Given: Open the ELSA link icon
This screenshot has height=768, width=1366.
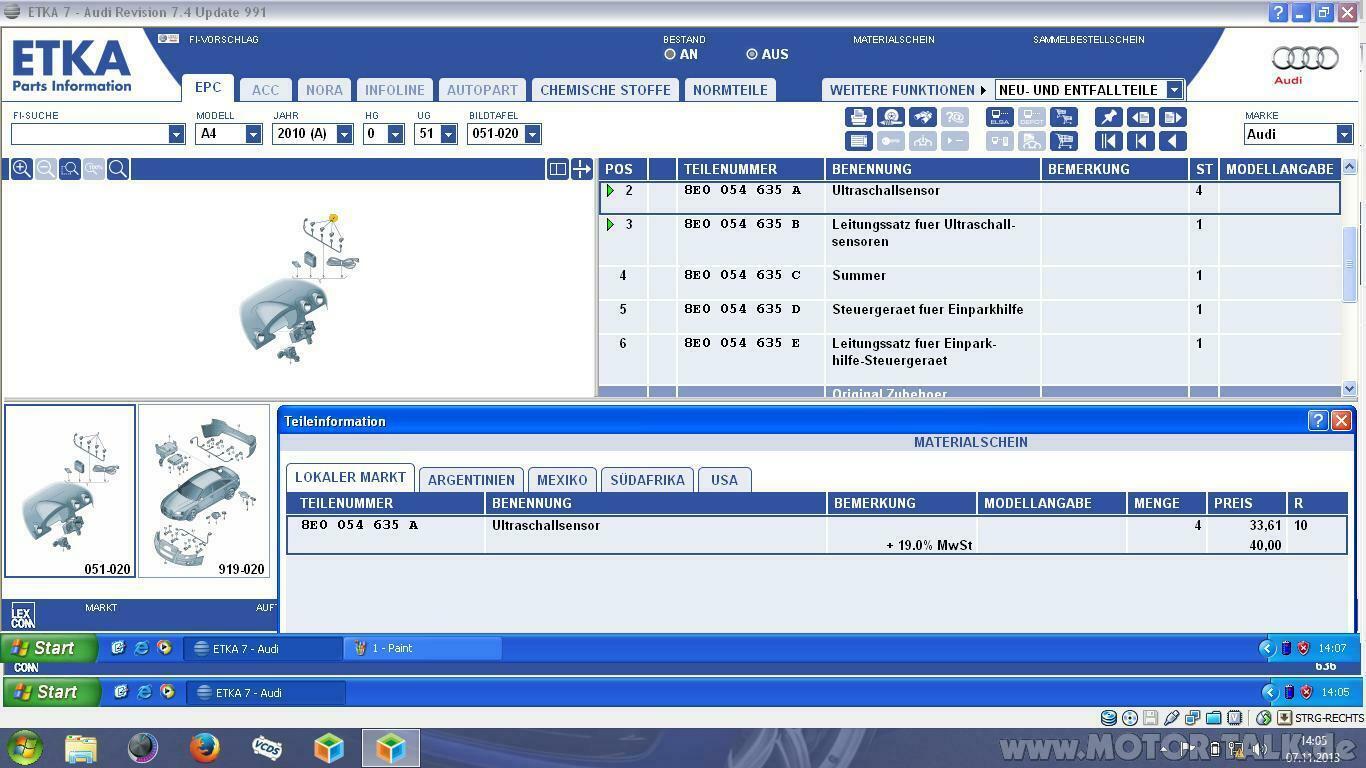Looking at the screenshot, I should (x=999, y=117).
